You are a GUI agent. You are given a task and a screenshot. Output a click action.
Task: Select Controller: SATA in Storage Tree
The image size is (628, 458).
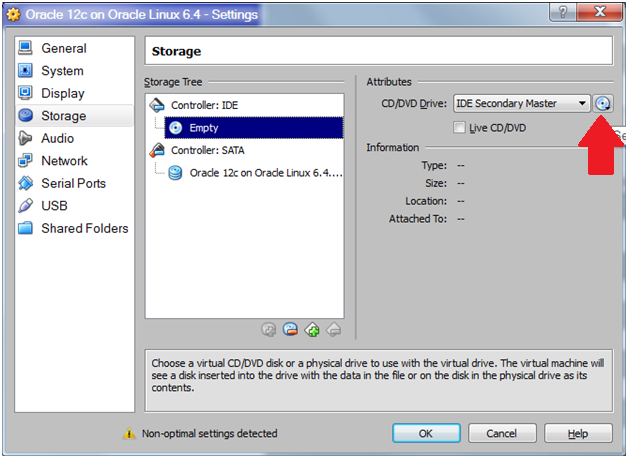coord(208,150)
